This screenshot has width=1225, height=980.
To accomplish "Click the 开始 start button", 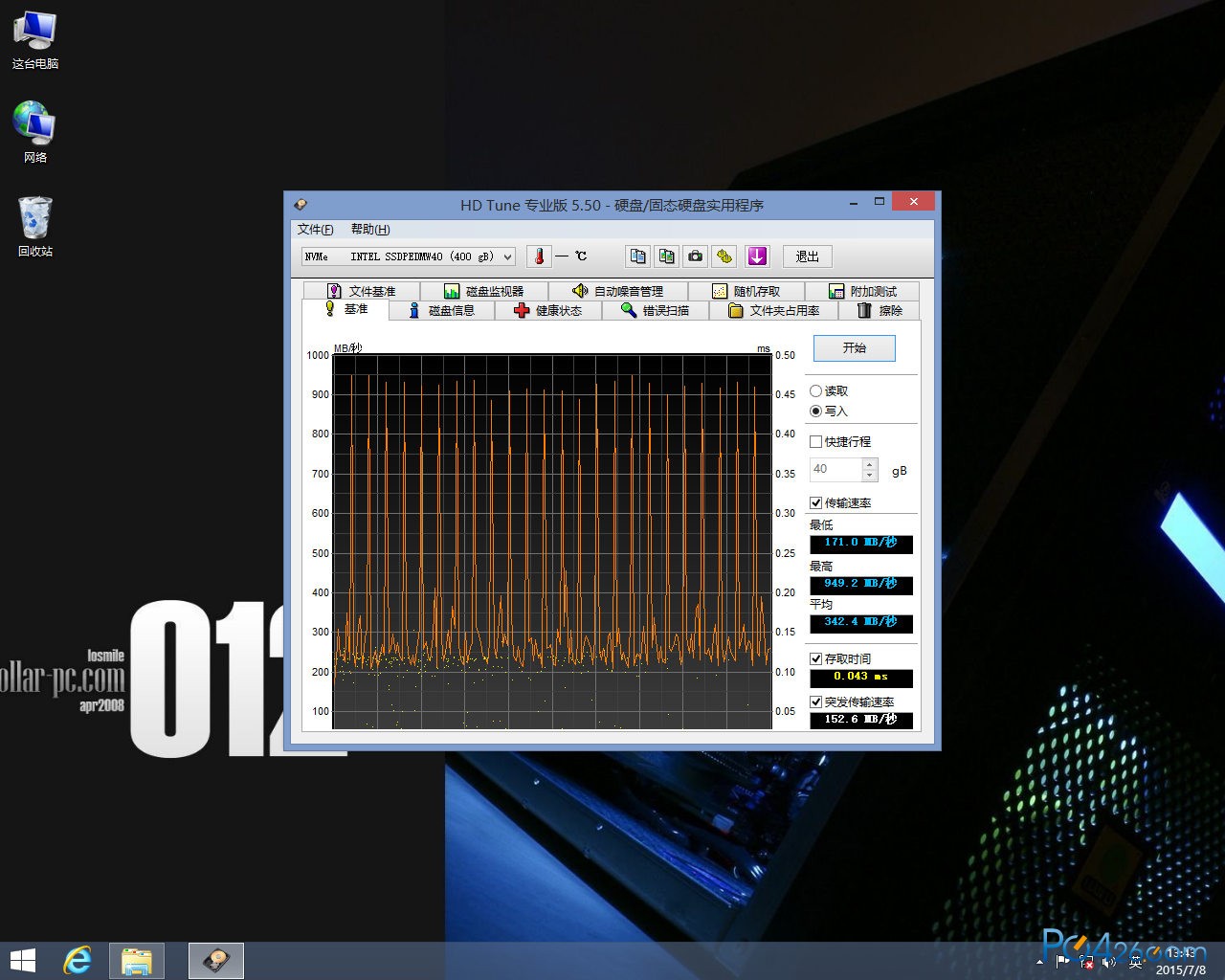I will click(855, 347).
